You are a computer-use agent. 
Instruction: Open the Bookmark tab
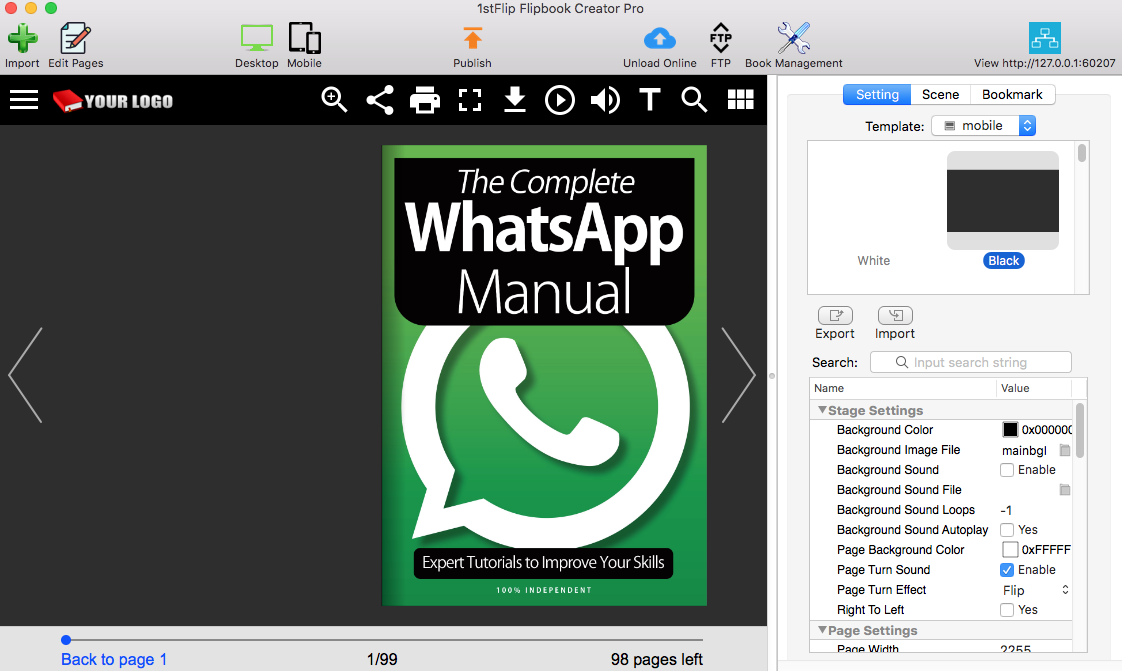[1013, 94]
